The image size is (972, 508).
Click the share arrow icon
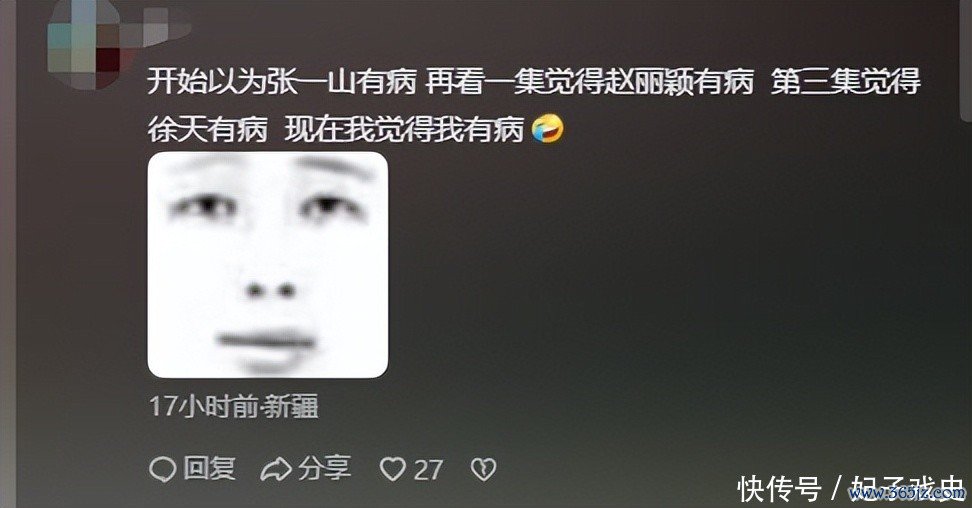coord(276,470)
